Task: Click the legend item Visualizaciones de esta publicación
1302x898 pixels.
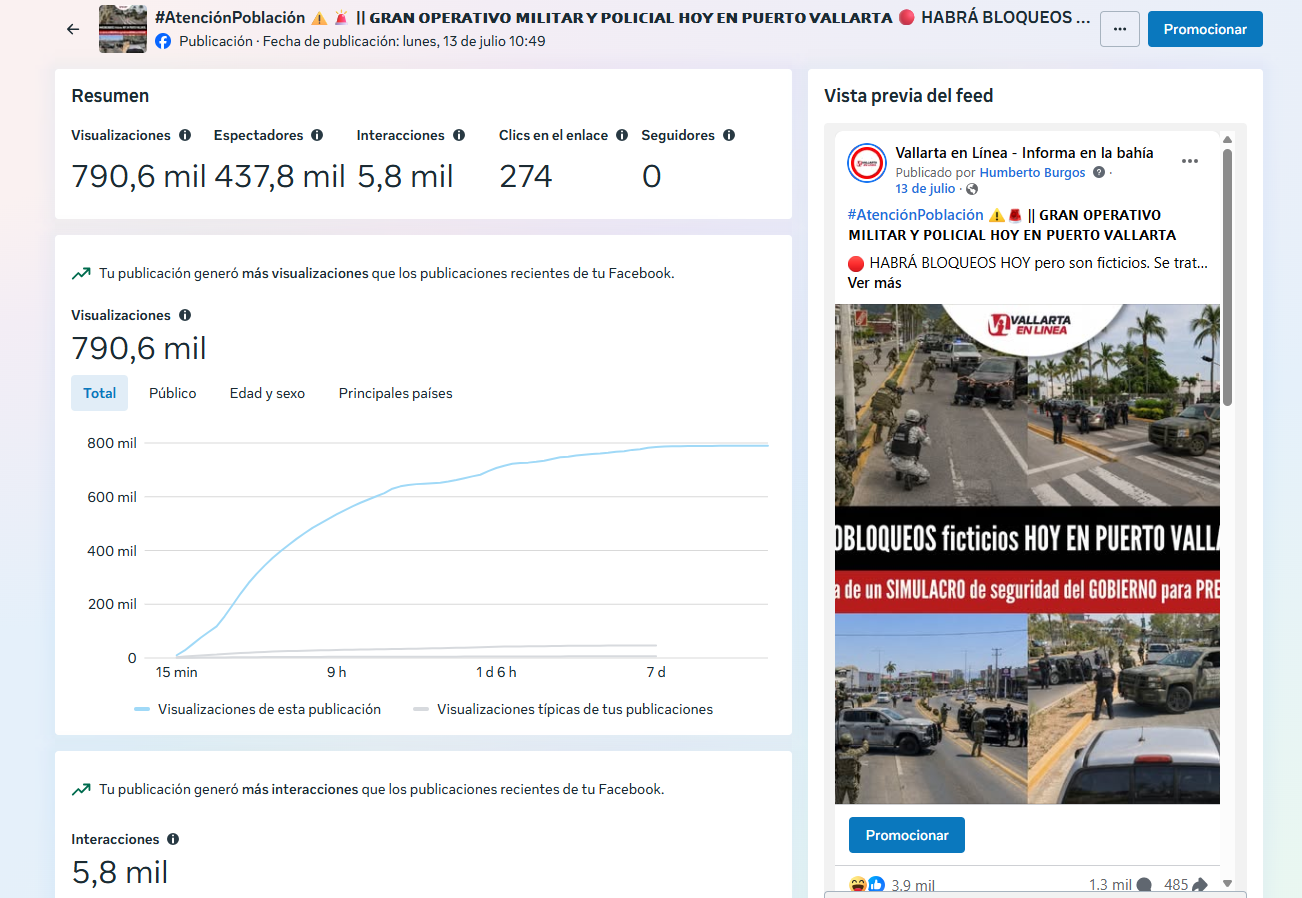Action: [258, 709]
